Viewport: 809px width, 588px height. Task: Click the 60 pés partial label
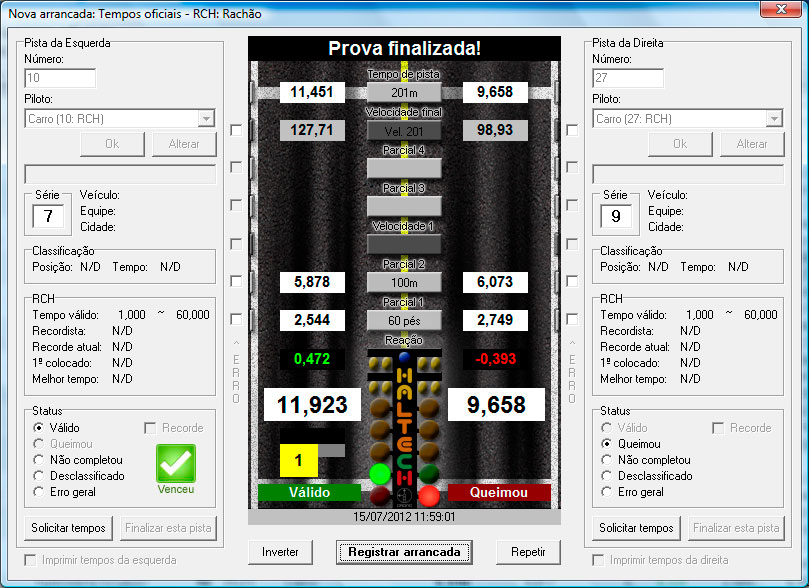[x=404, y=321]
